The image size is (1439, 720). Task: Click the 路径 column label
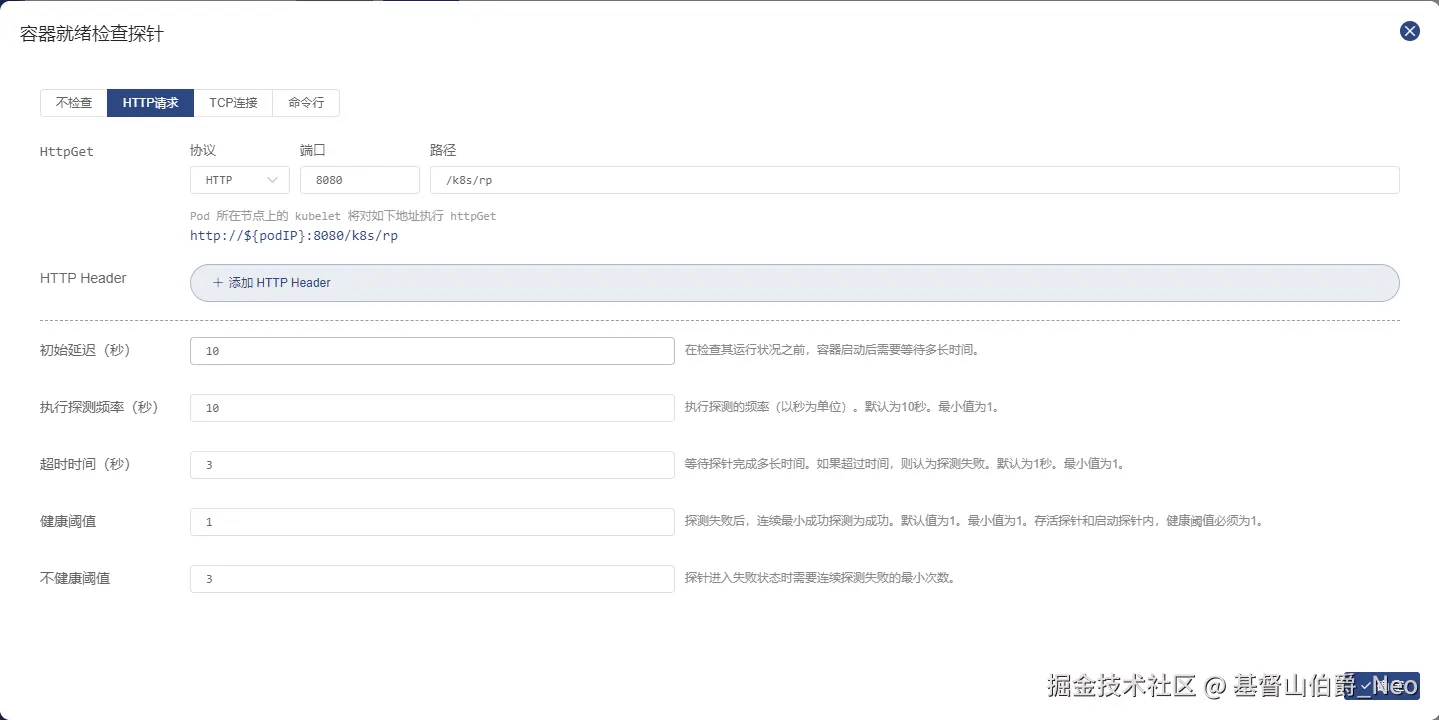[x=443, y=150]
